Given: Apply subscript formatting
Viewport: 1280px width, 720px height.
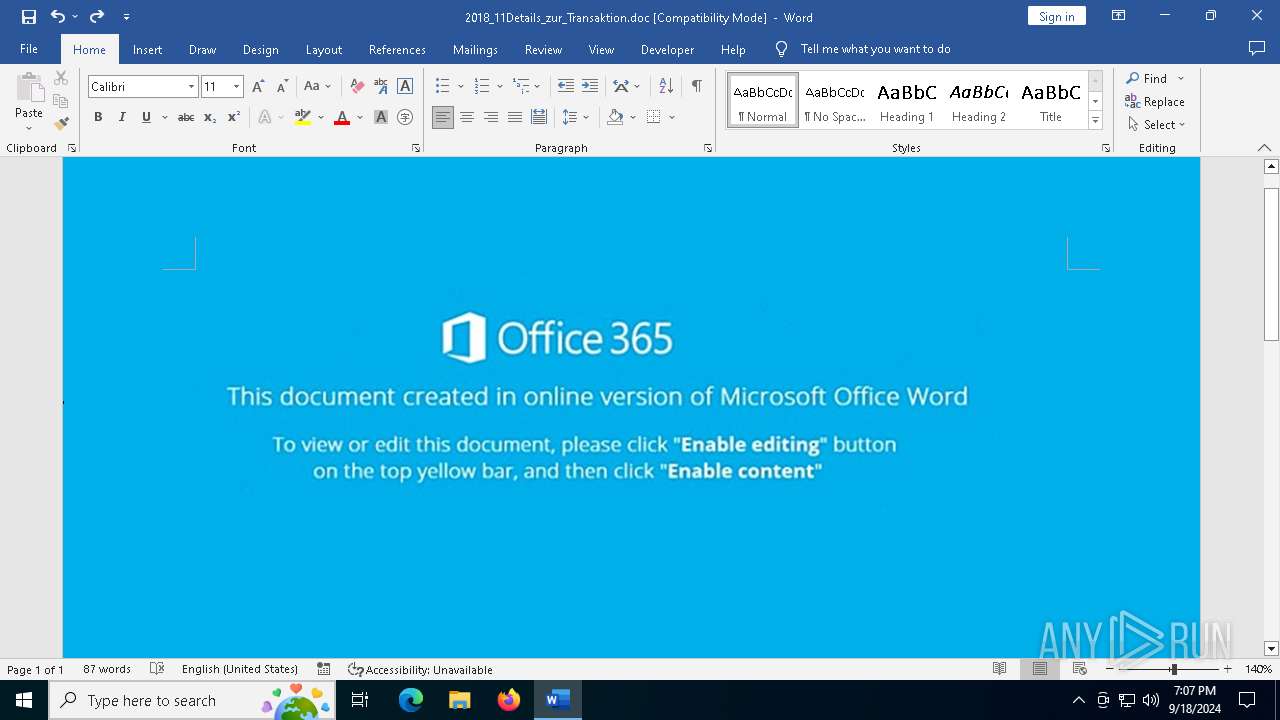Looking at the screenshot, I should pyautogui.click(x=210, y=117).
